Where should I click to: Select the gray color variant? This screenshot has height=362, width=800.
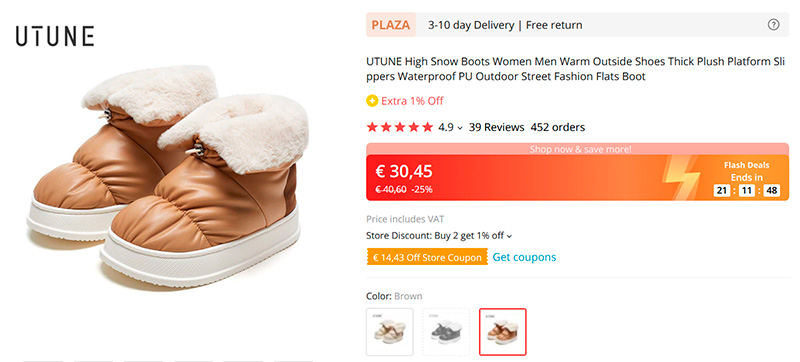[x=446, y=332]
